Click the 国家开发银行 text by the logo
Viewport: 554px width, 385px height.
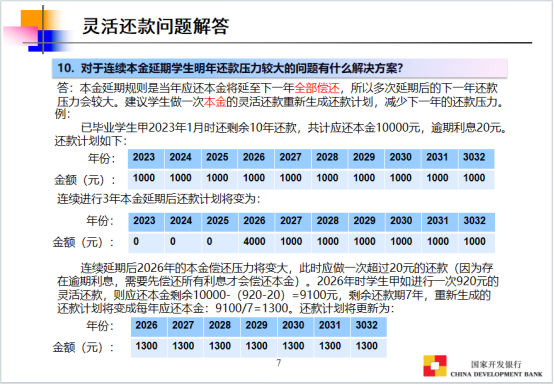(x=496, y=364)
